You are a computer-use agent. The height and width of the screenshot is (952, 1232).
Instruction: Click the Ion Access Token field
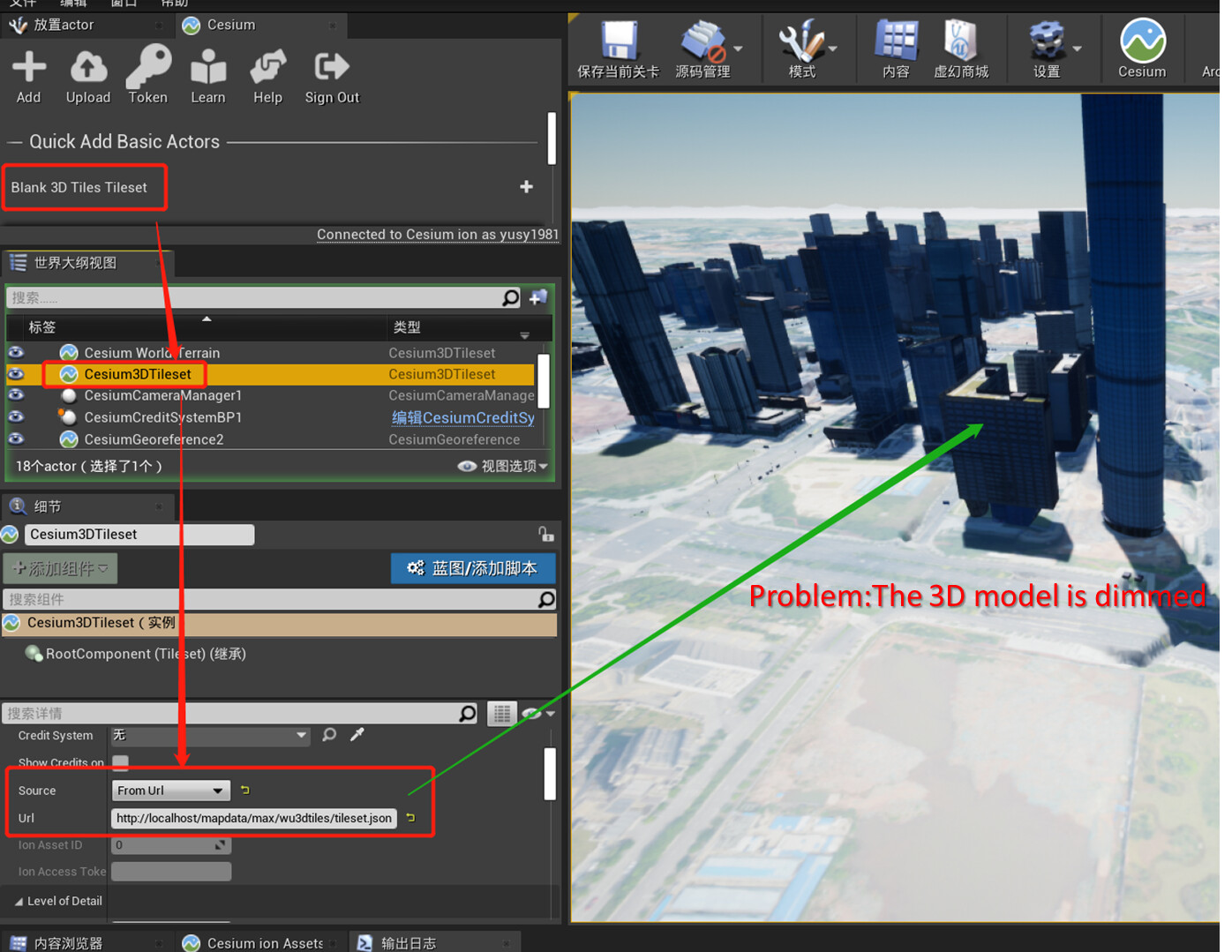(x=171, y=872)
